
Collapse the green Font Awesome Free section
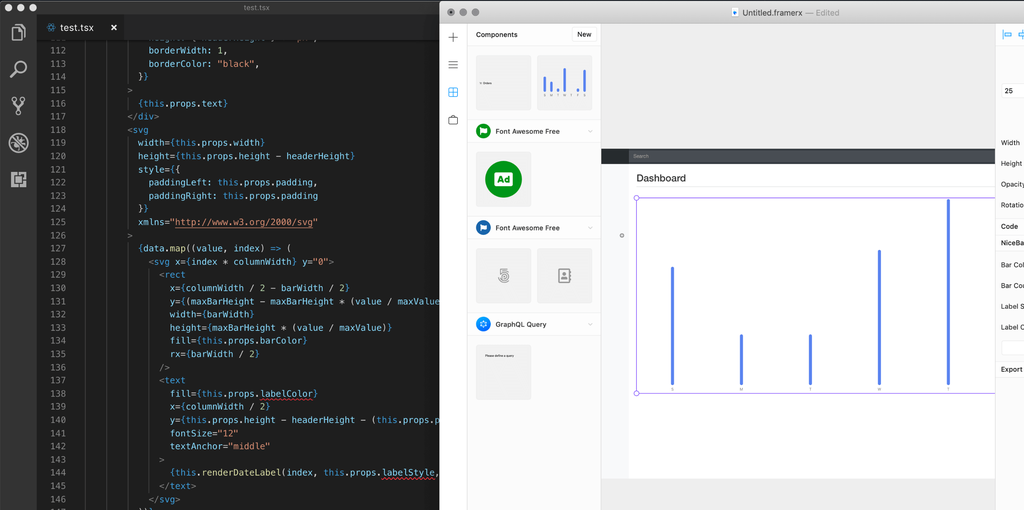tap(590, 131)
